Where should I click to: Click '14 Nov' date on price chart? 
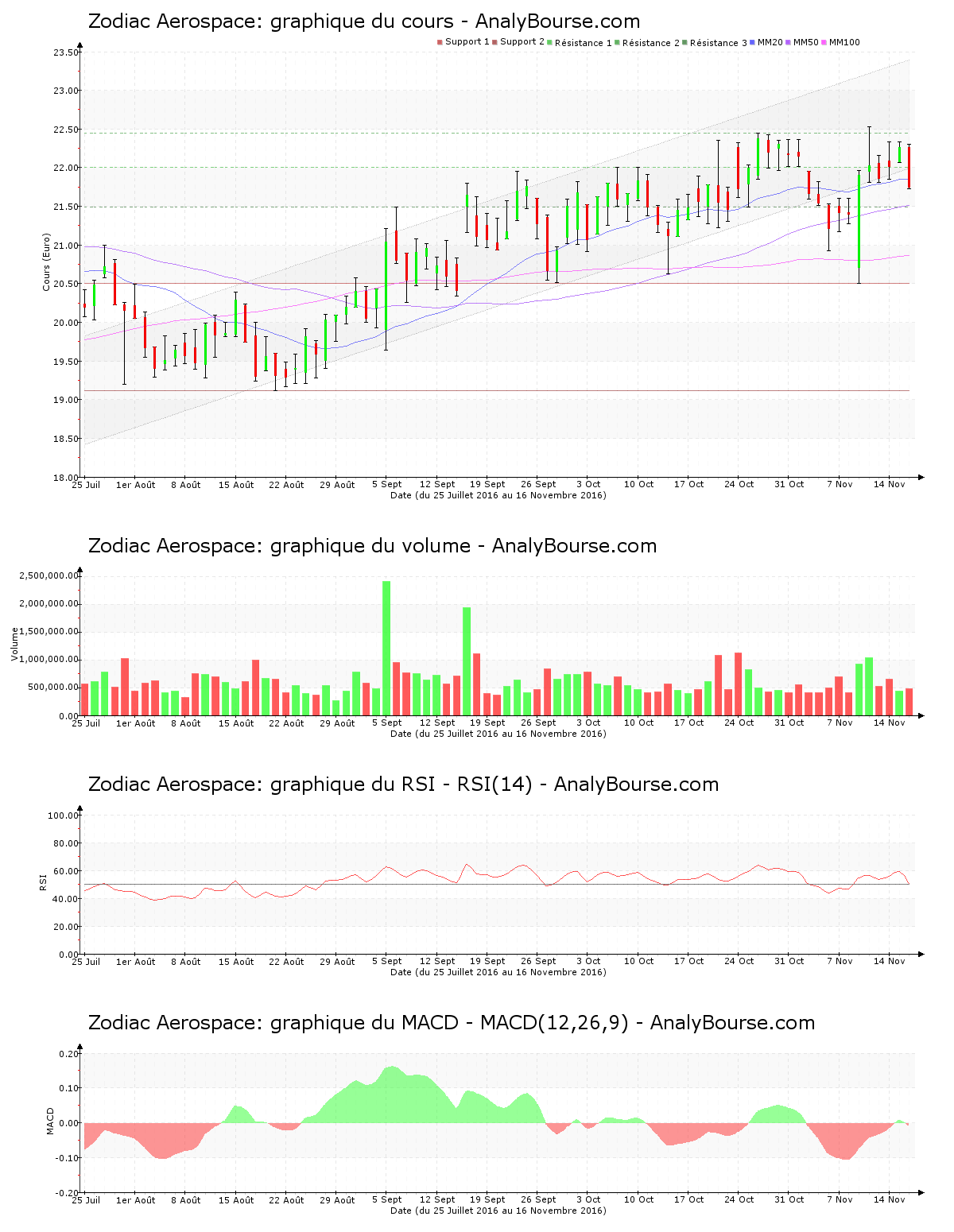point(890,484)
